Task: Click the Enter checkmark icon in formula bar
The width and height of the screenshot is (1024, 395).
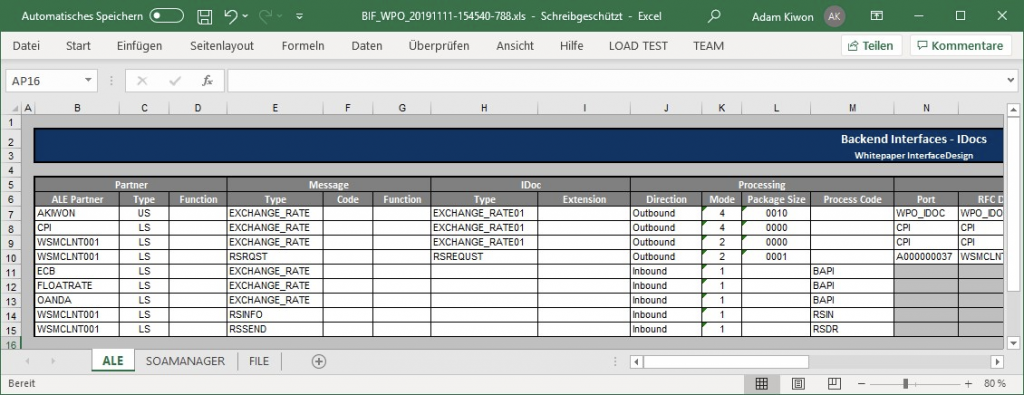Action: (174, 81)
